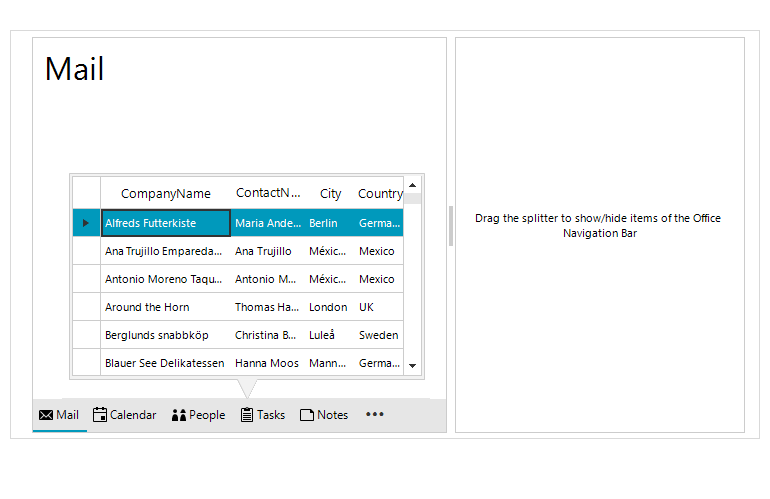Click the Berlin city cell
770x499 pixels.
330,223
